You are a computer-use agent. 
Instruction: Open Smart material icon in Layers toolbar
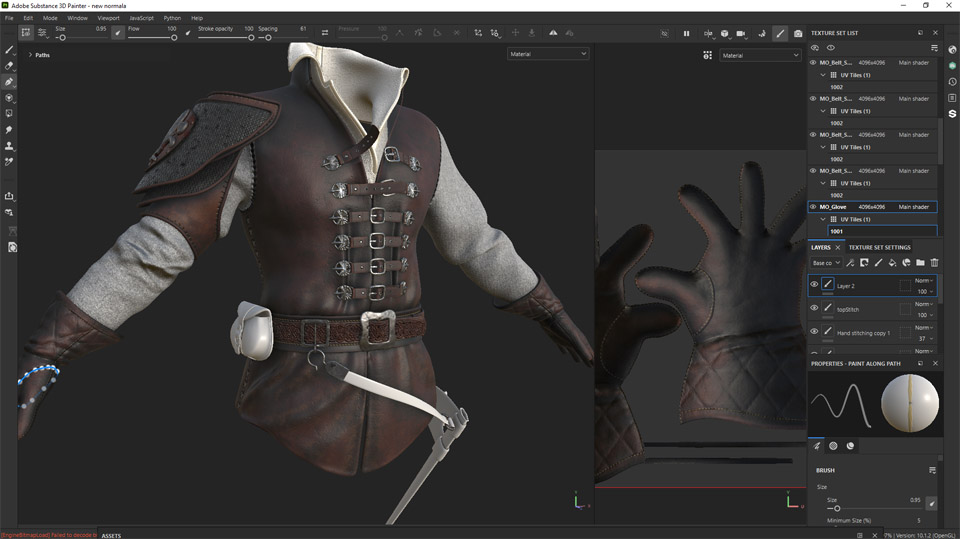pyautogui.click(x=906, y=263)
